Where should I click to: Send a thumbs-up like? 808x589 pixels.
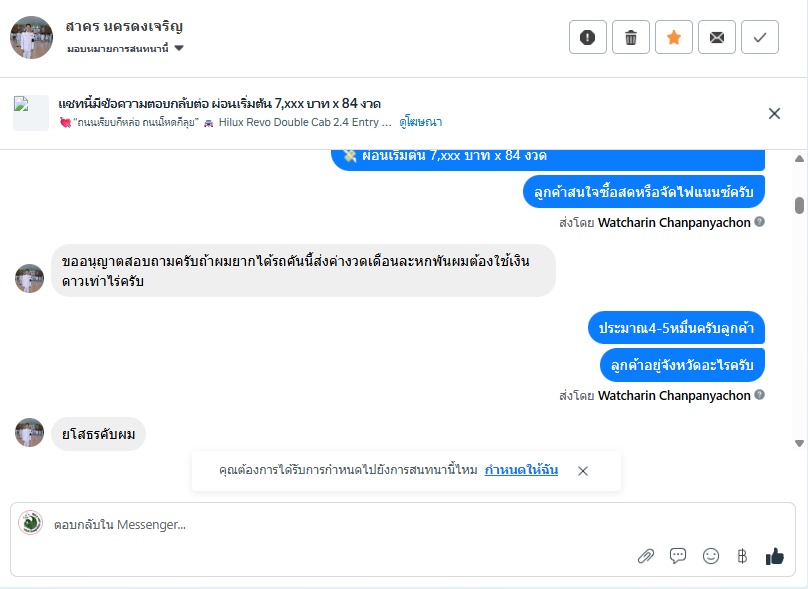775,556
